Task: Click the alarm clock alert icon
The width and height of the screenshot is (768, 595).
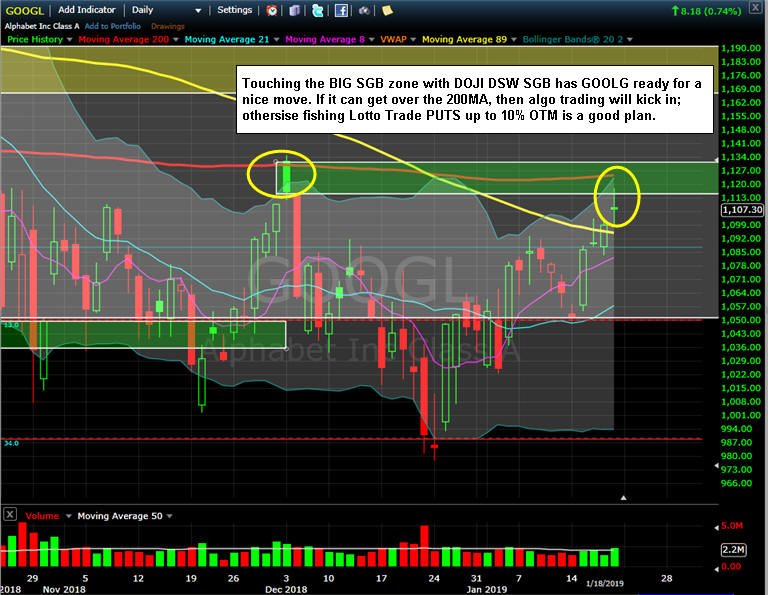Action: tap(272, 10)
